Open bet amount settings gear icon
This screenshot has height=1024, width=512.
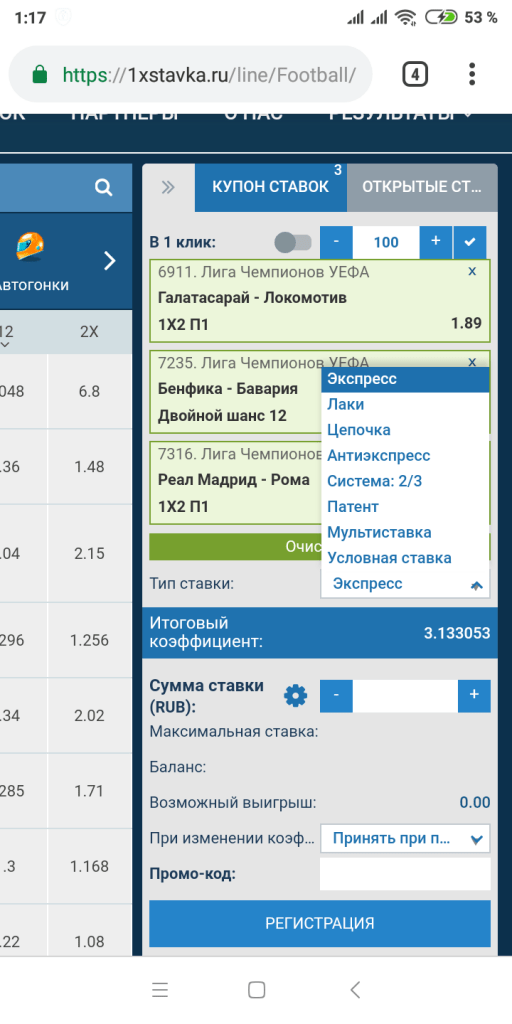[295, 697]
